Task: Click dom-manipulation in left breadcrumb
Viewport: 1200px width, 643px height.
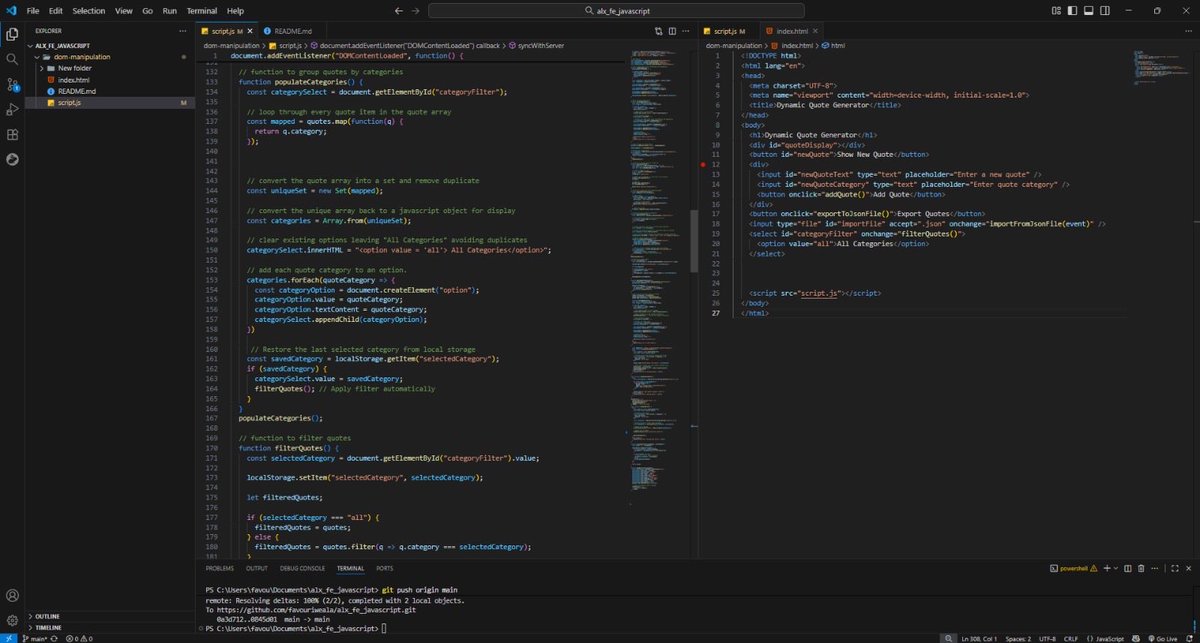Action: coord(230,45)
